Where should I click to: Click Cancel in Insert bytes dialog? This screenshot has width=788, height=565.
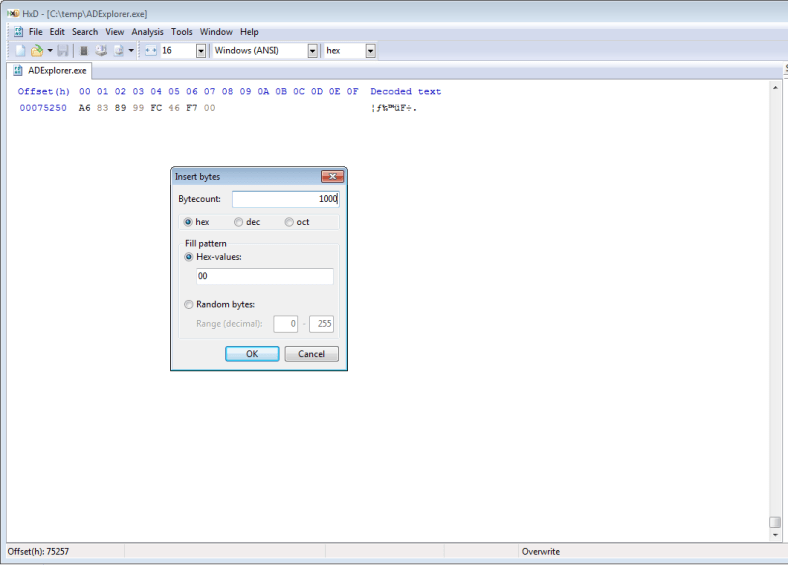point(311,354)
